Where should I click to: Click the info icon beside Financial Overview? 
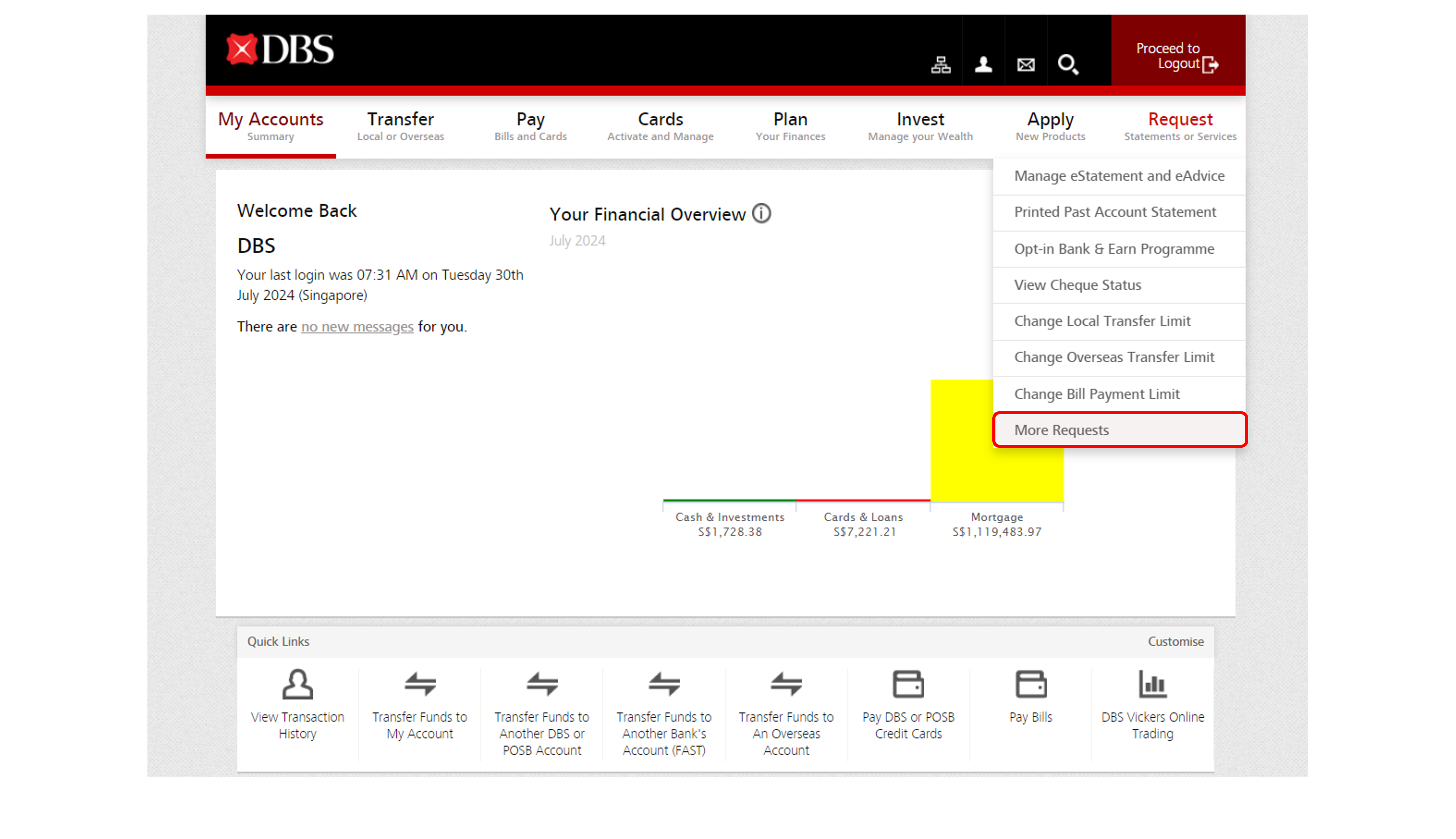point(762,214)
